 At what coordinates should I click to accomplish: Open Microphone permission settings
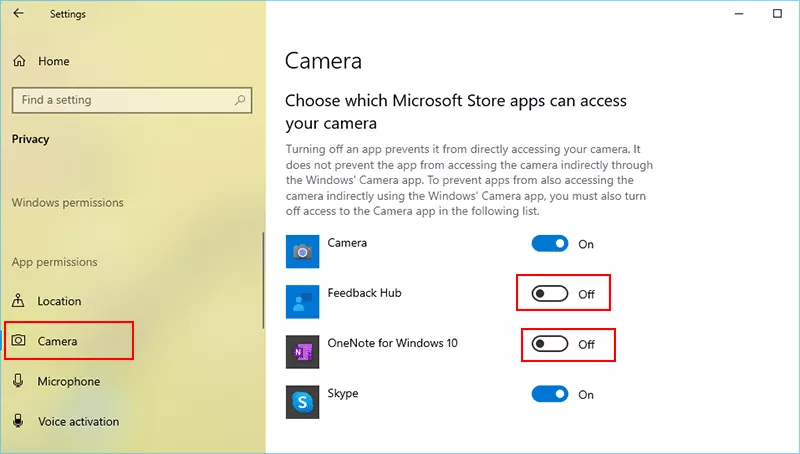click(x=68, y=381)
